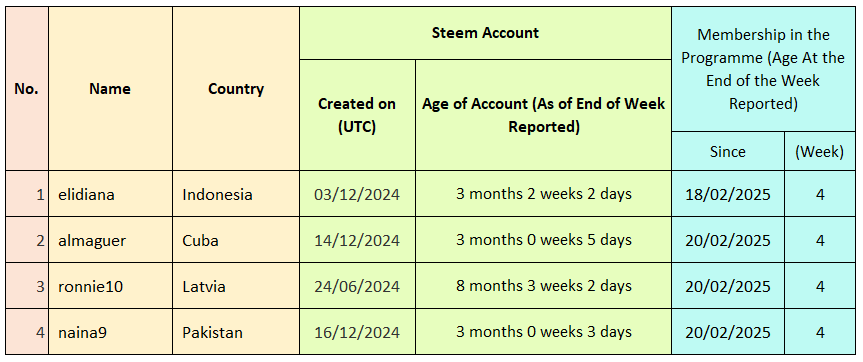Select the elidiana name cell
Screen dimensions: 863x362
click(x=110, y=194)
